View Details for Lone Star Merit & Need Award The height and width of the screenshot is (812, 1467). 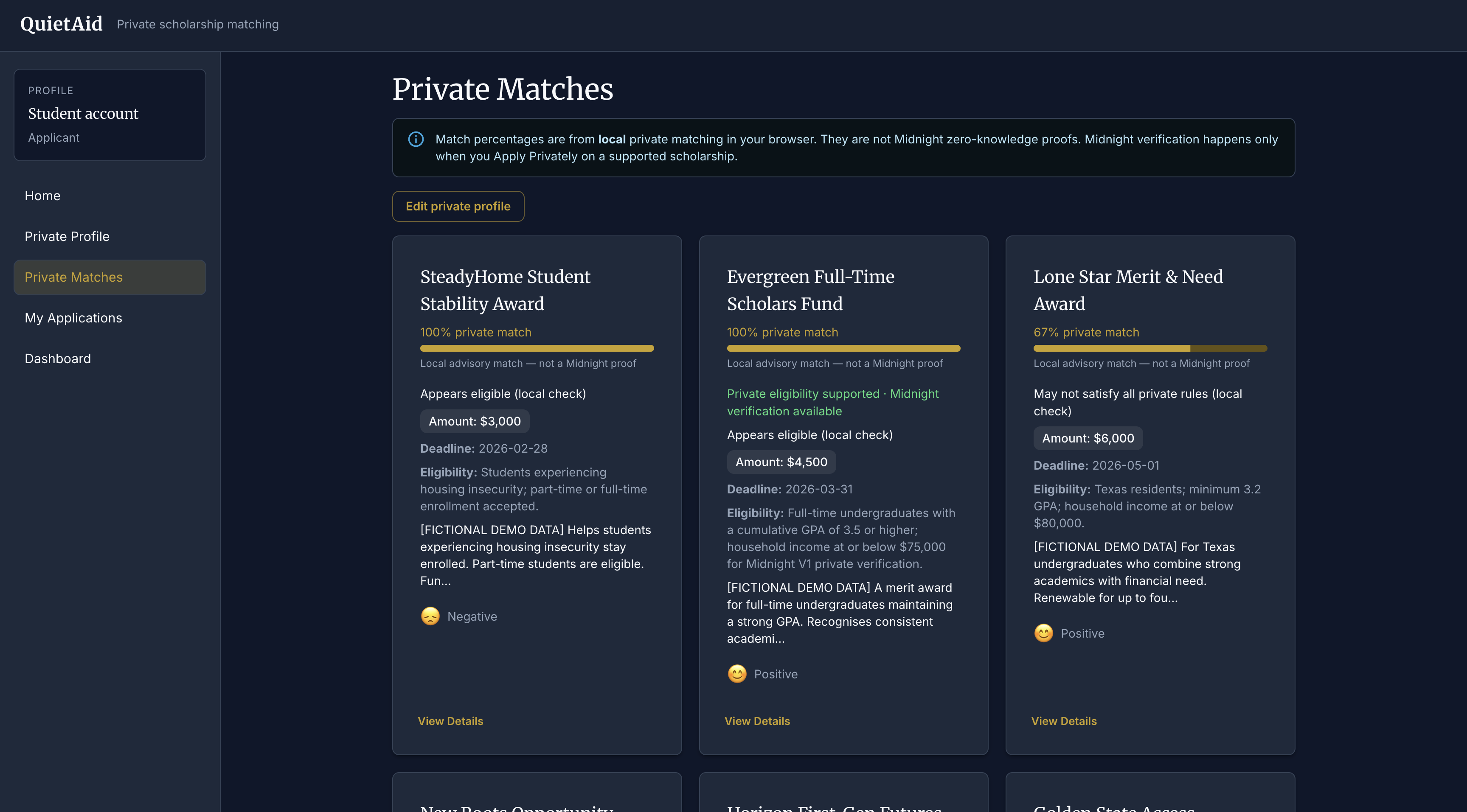[1064, 721]
